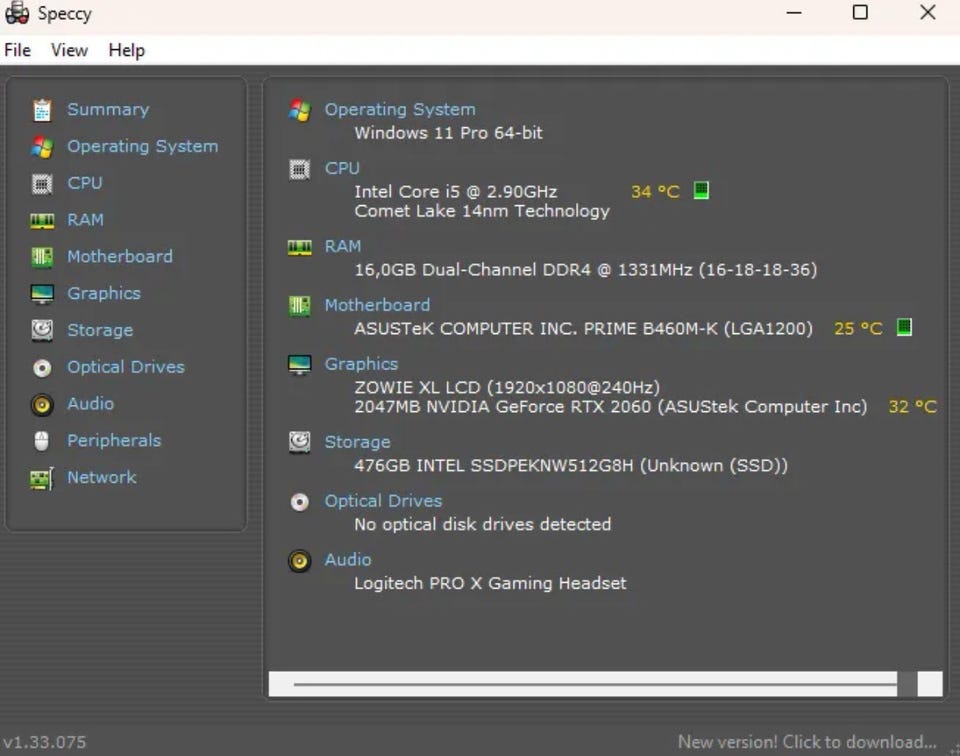Open Storage section from sidebar
This screenshot has height=756, width=960.
[x=100, y=331]
